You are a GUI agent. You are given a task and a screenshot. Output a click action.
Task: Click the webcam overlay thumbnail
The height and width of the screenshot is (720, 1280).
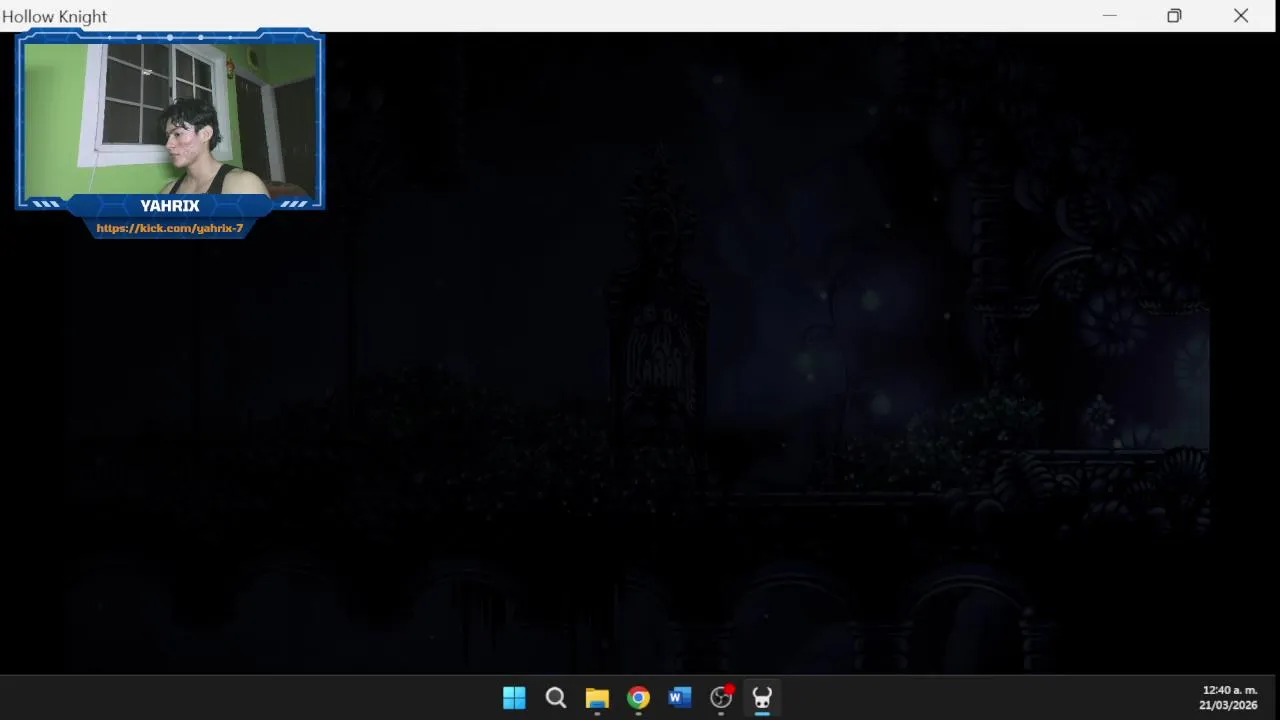click(x=170, y=119)
